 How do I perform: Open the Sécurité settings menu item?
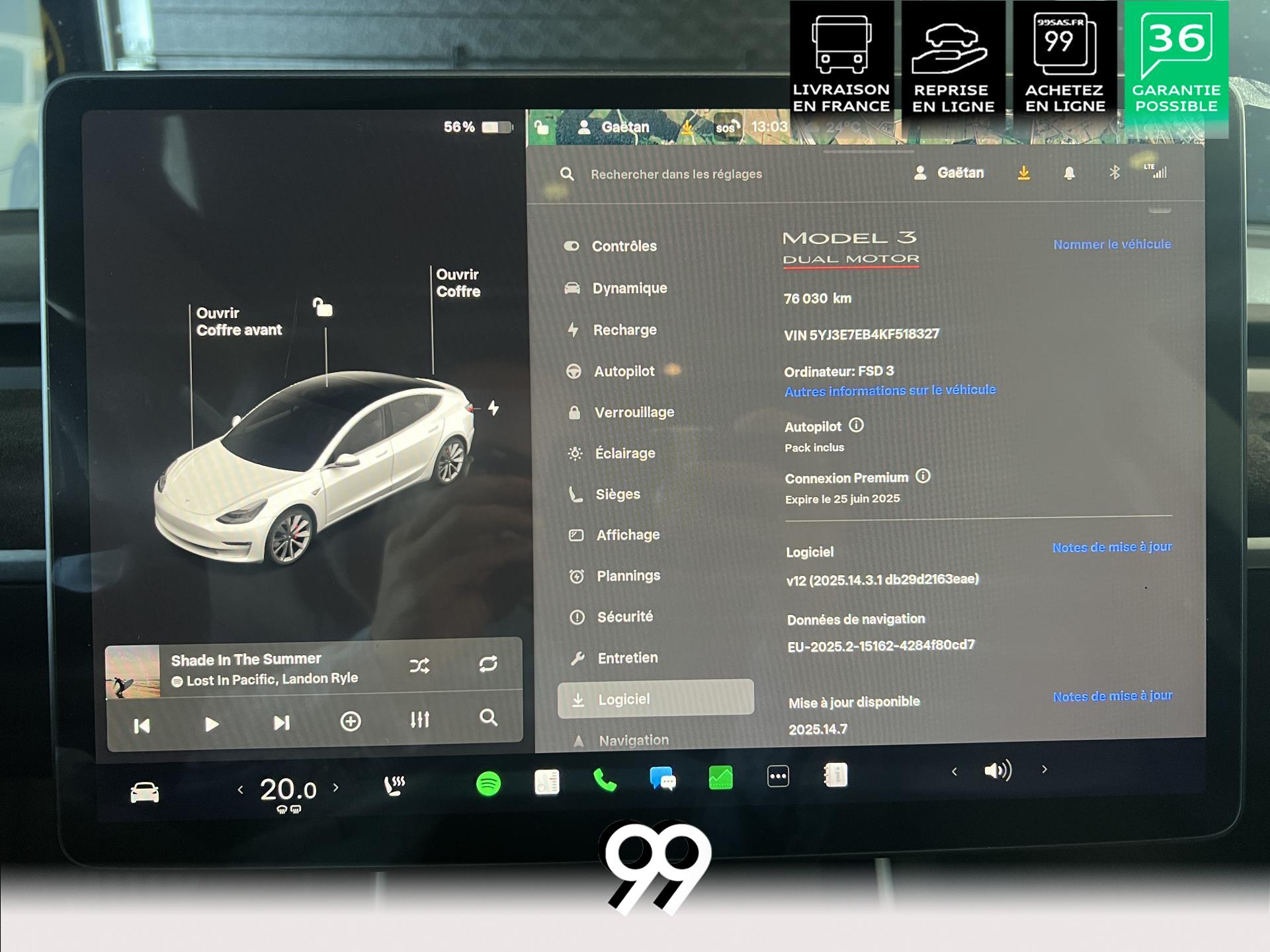coord(624,617)
